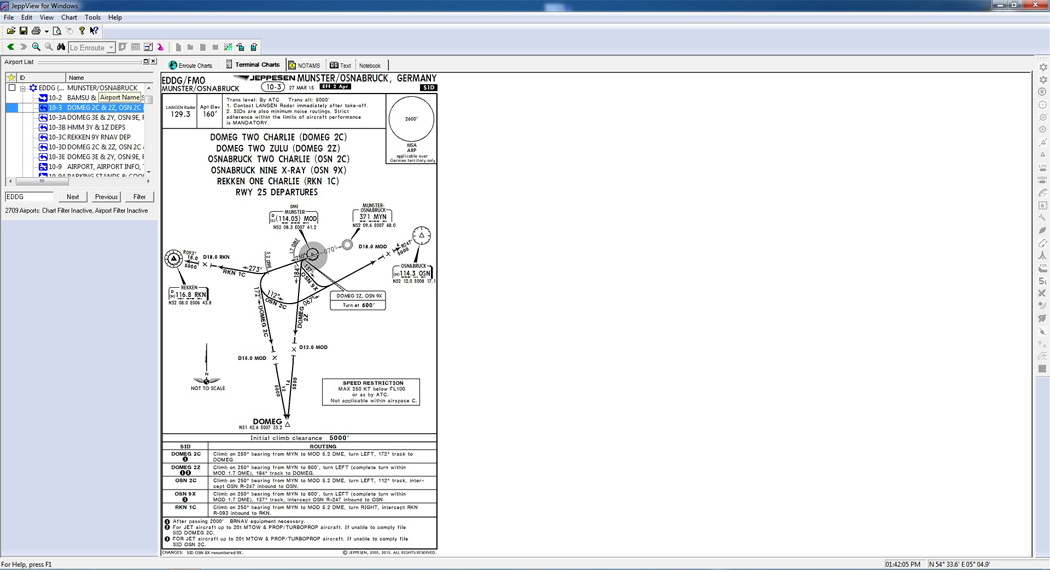Click the pink pointer tool icon

tap(161, 47)
